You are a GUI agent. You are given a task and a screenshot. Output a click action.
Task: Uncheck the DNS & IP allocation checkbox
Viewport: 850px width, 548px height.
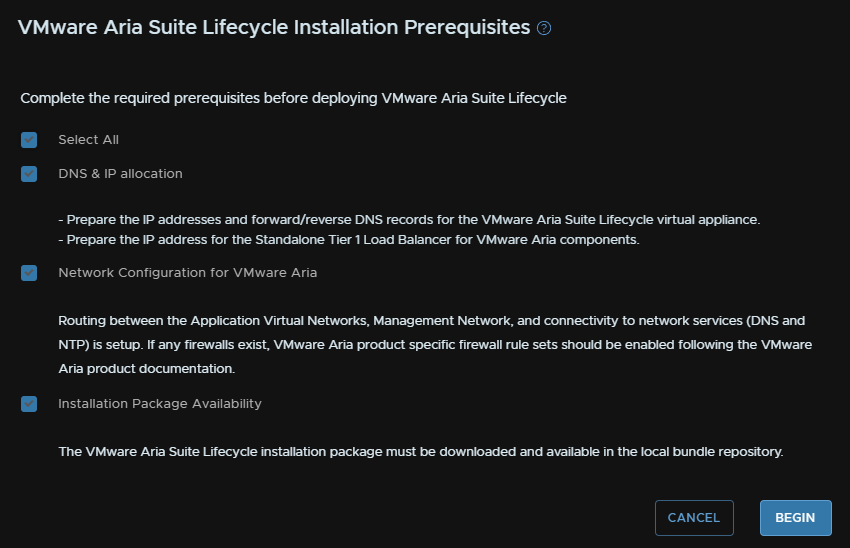pyautogui.click(x=29, y=174)
